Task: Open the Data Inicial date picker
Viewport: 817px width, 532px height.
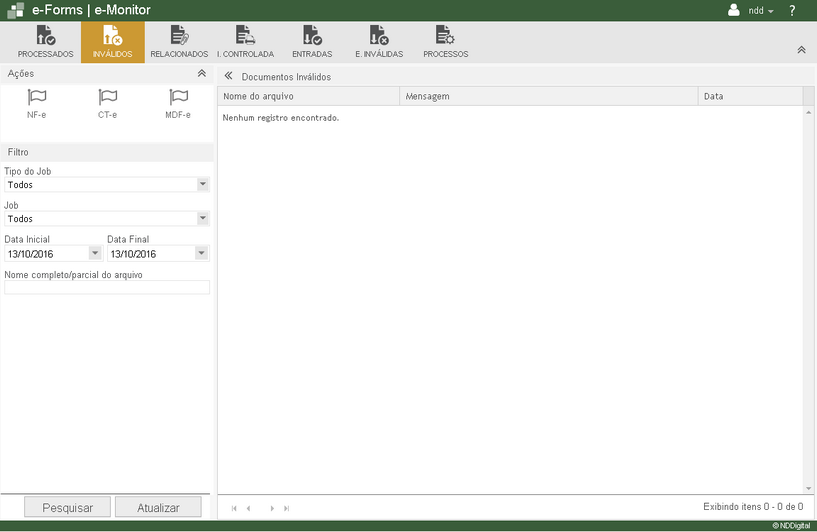Action: (x=95, y=253)
